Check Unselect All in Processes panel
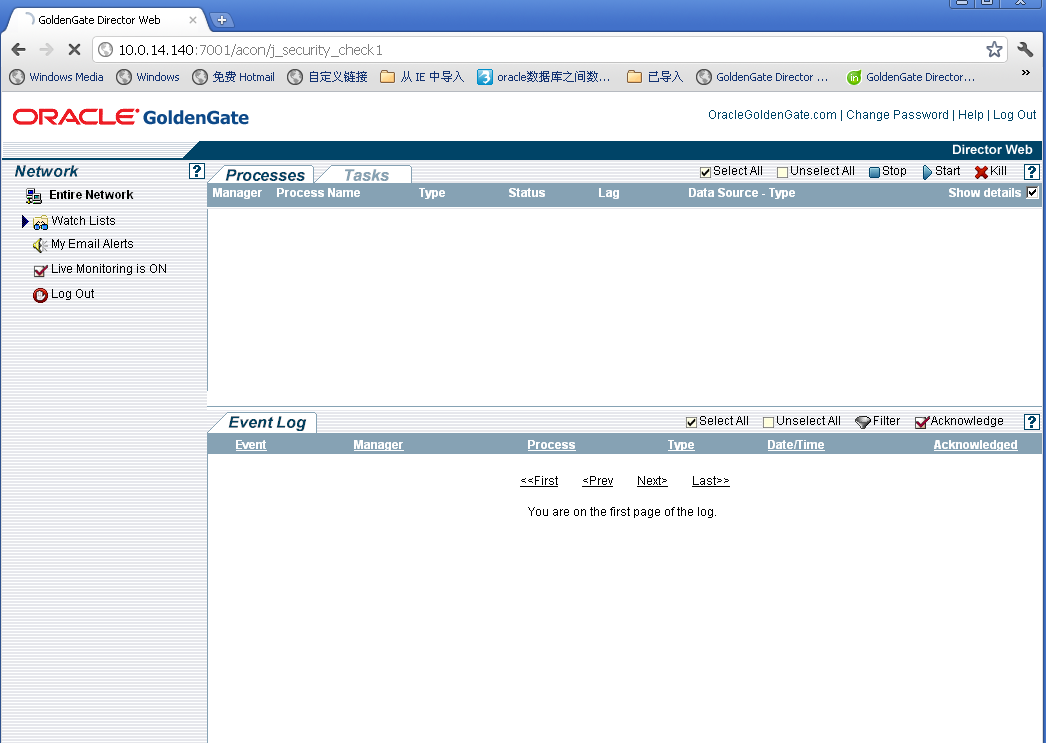The image size is (1046, 743). 782,172
